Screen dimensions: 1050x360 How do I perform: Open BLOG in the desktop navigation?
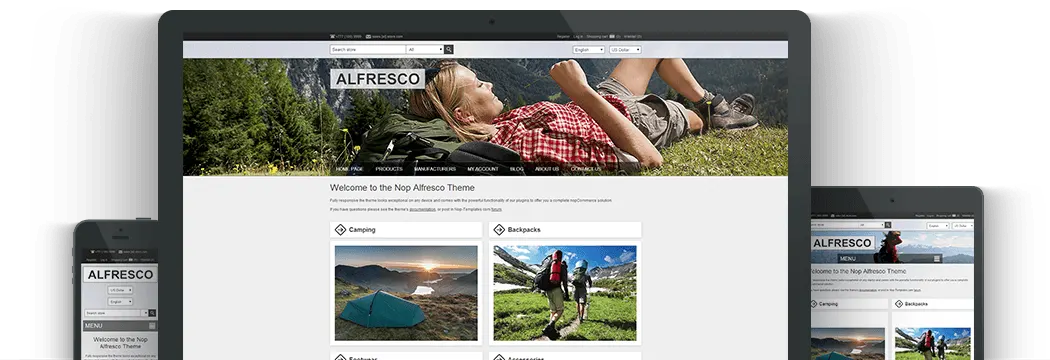(516, 169)
